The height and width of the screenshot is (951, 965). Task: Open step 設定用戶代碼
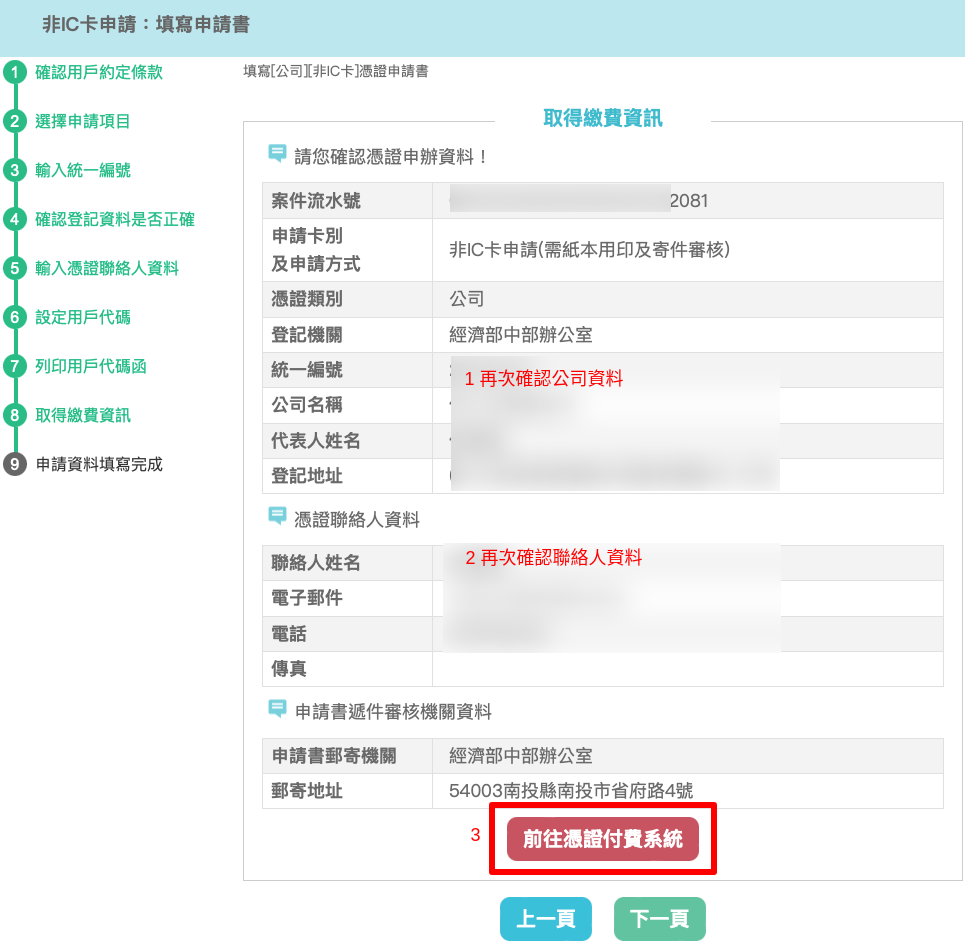[x=82, y=317]
